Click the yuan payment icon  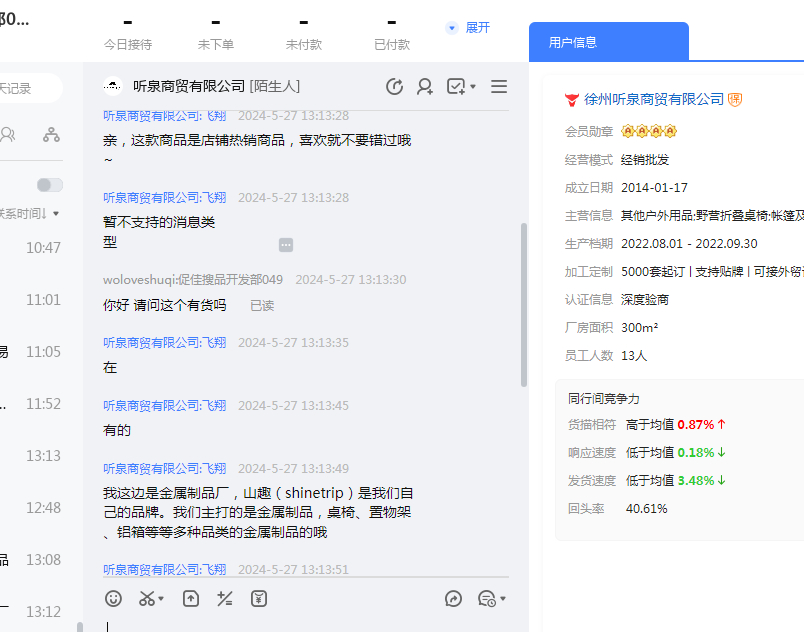tap(259, 598)
